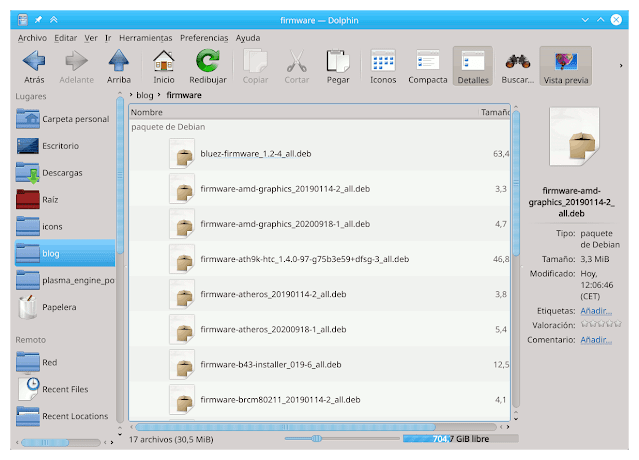Open the Archivo menu
639x460 pixels.
tap(32, 38)
